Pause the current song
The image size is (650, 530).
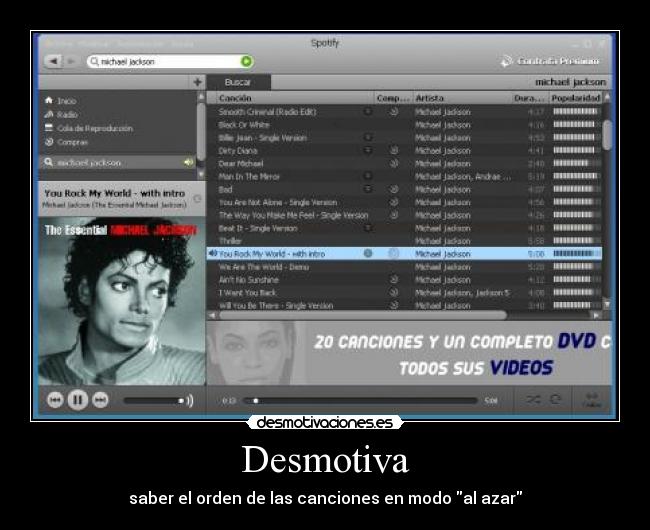[78, 400]
